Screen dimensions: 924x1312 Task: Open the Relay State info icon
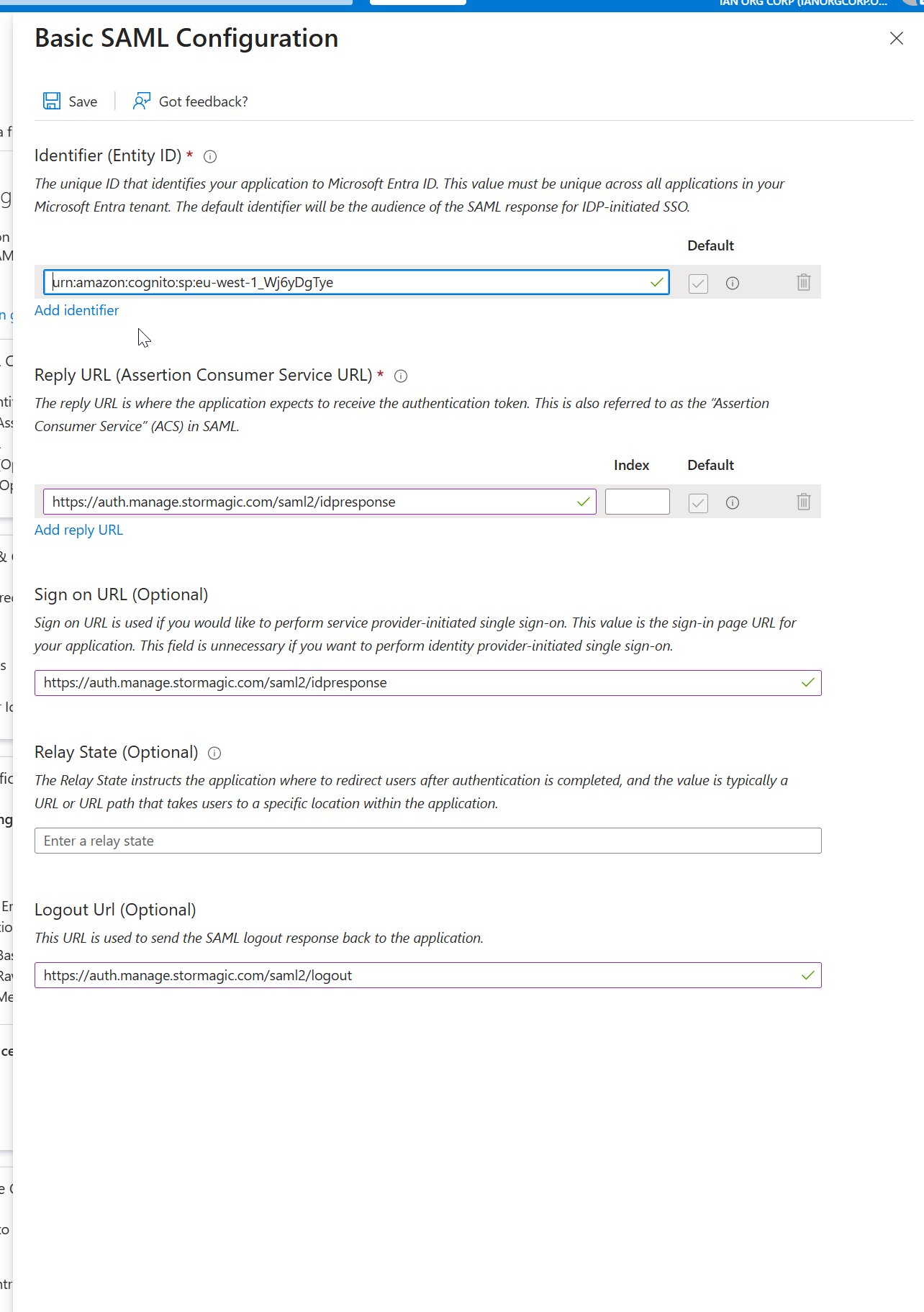click(x=214, y=753)
